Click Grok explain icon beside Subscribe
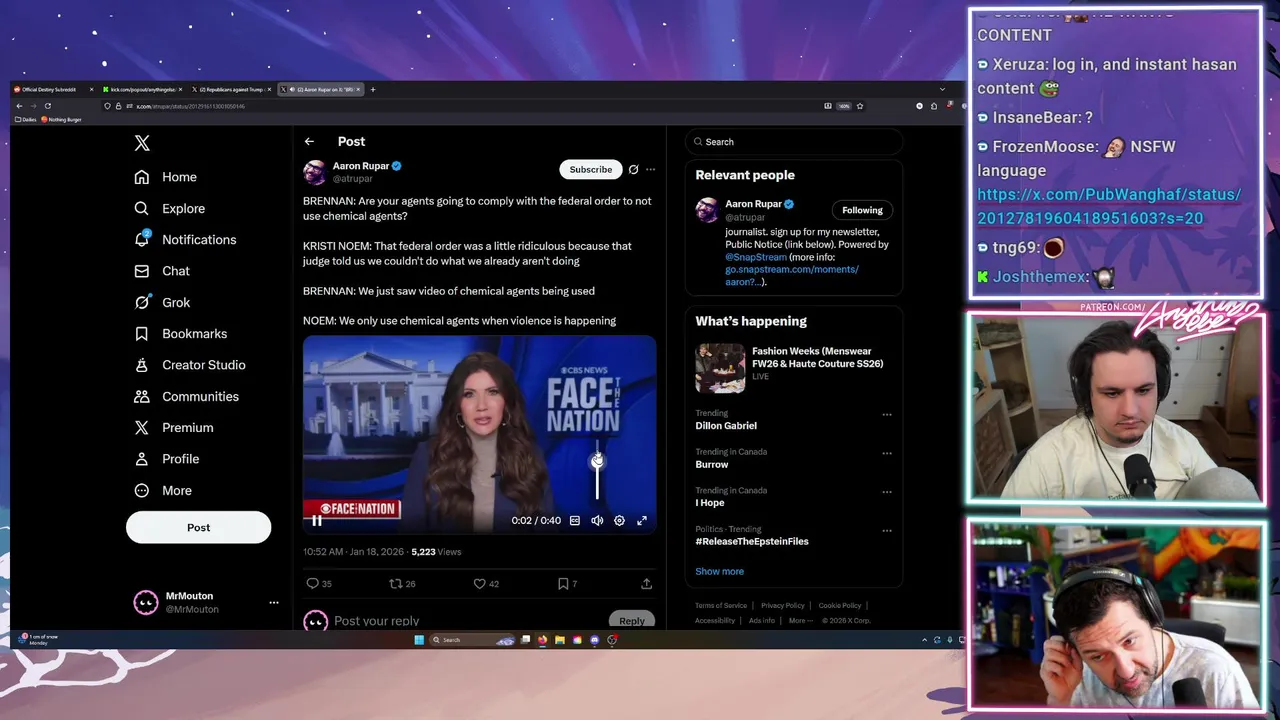Viewport: 1280px width, 720px height. [x=633, y=169]
